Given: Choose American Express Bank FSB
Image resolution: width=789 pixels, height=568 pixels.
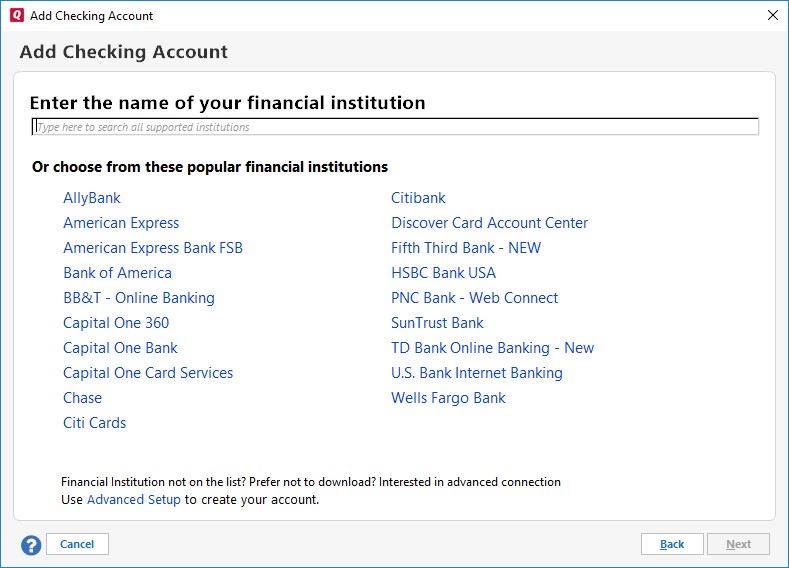Looking at the screenshot, I should pyautogui.click(x=153, y=248).
